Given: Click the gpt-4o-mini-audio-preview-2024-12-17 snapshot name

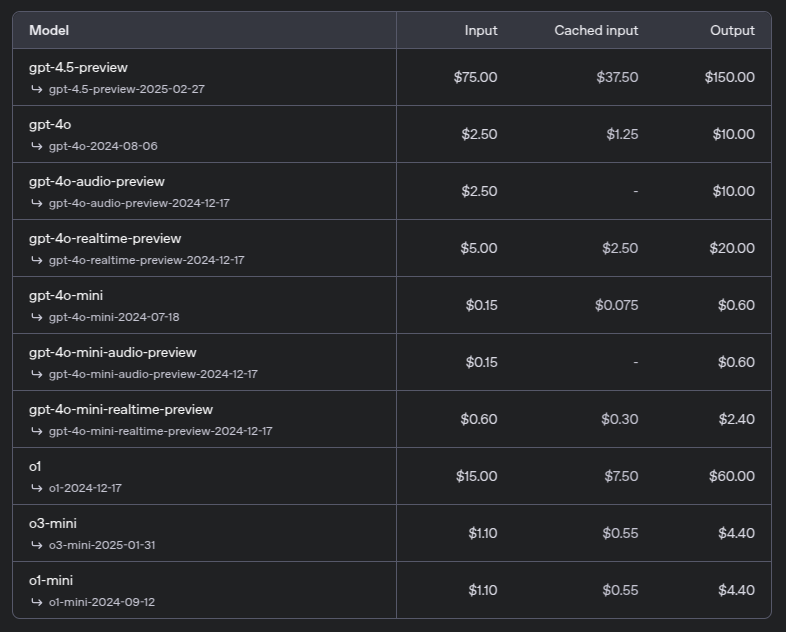Looking at the screenshot, I should coord(153,375).
